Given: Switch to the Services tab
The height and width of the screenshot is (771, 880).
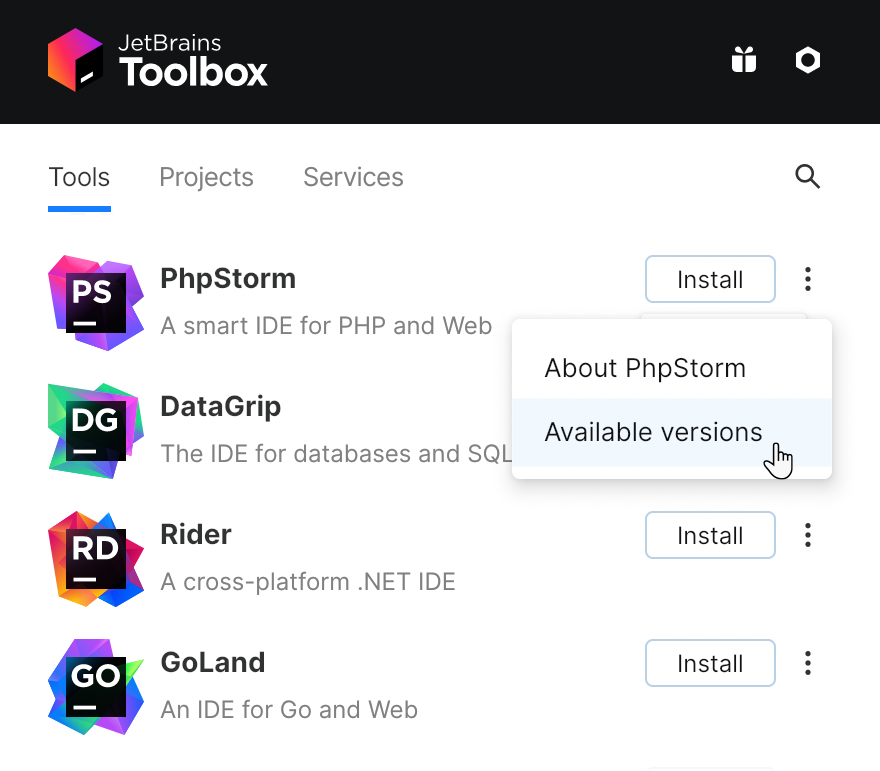Looking at the screenshot, I should pyautogui.click(x=353, y=177).
